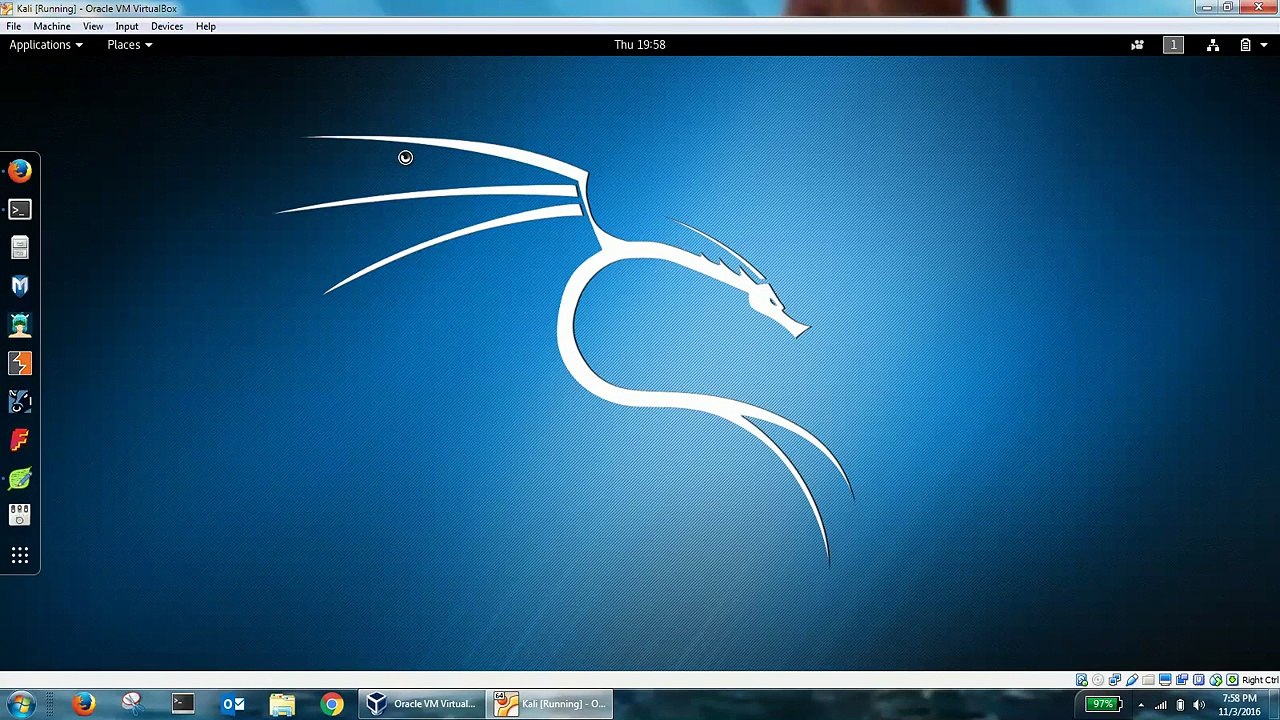Click the VirtualBox mouse integration indicator
This screenshot has height=720, width=1280.
click(1216, 680)
